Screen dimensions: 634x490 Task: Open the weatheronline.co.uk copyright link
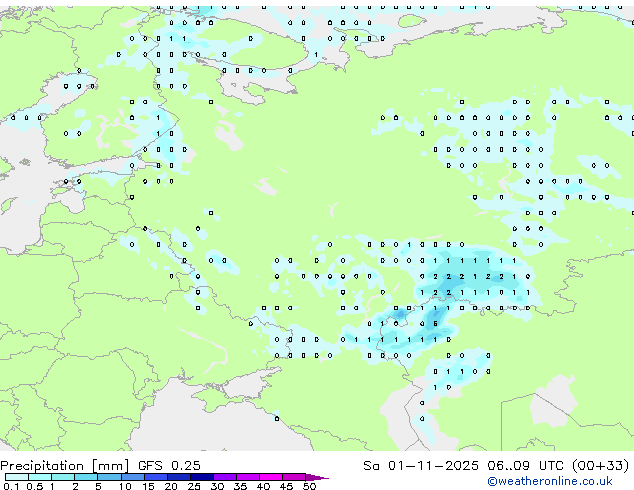pos(550,481)
